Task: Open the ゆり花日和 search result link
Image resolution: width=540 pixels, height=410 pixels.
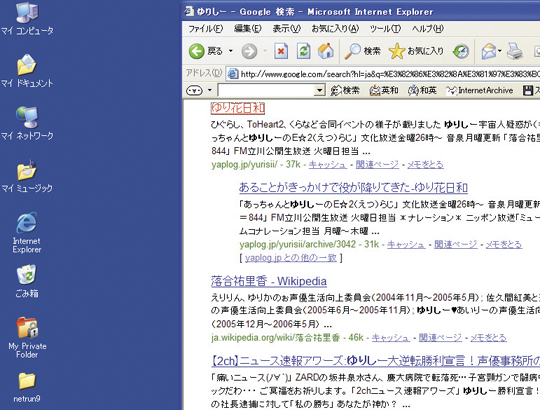Action: (238, 108)
